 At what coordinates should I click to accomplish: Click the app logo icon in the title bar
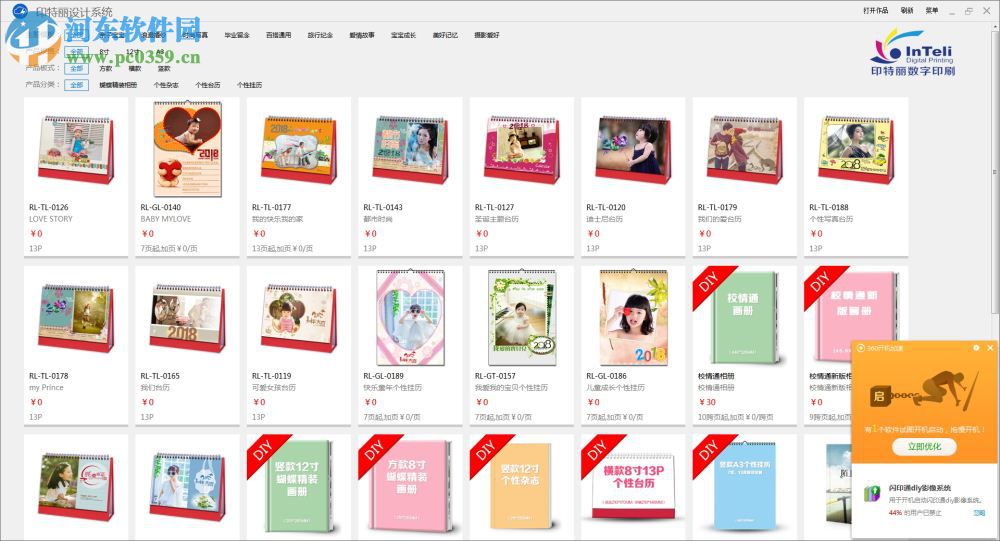pos(20,11)
